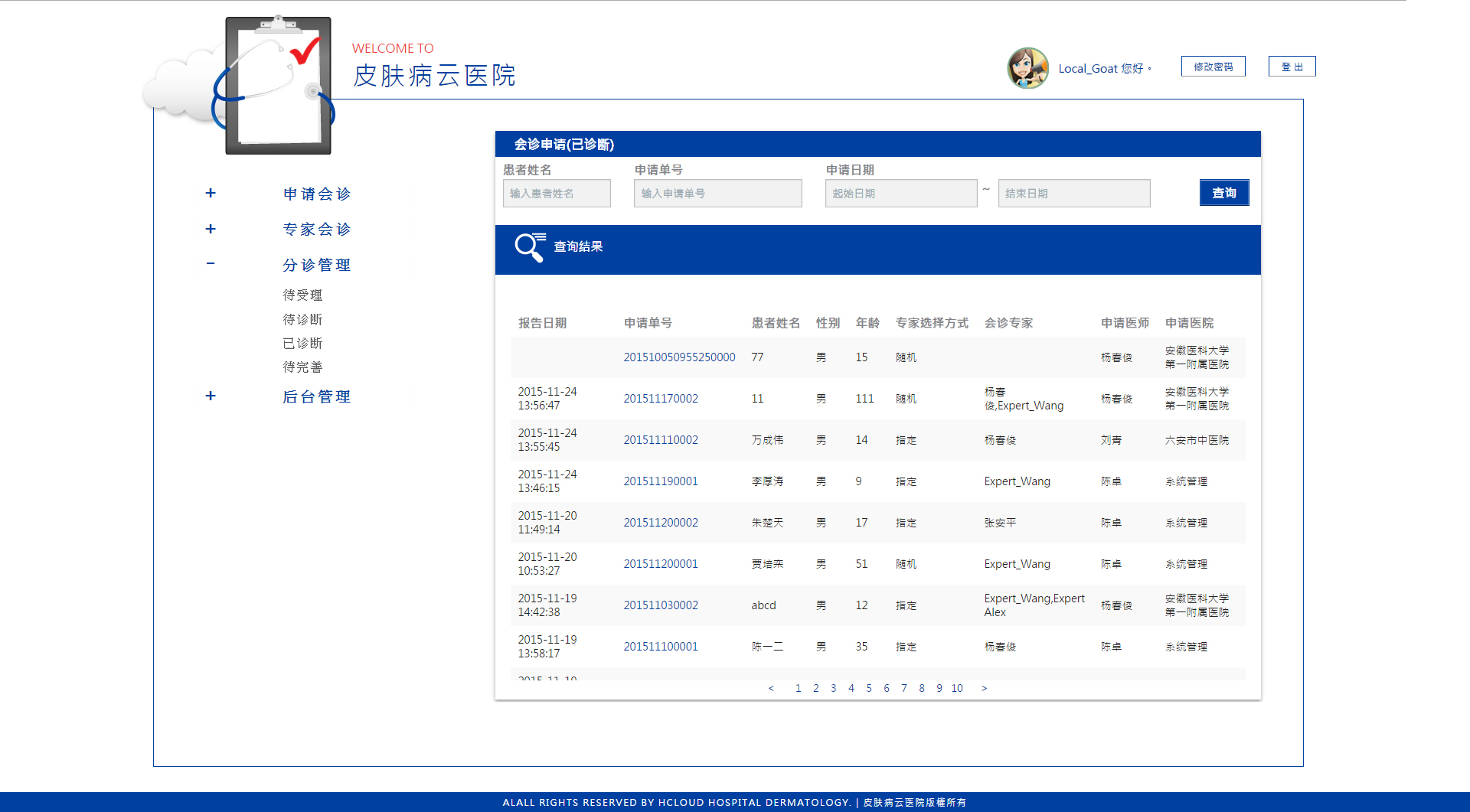1470x812 pixels.
Task: Open application number 201511200002
Action: [x=661, y=523]
